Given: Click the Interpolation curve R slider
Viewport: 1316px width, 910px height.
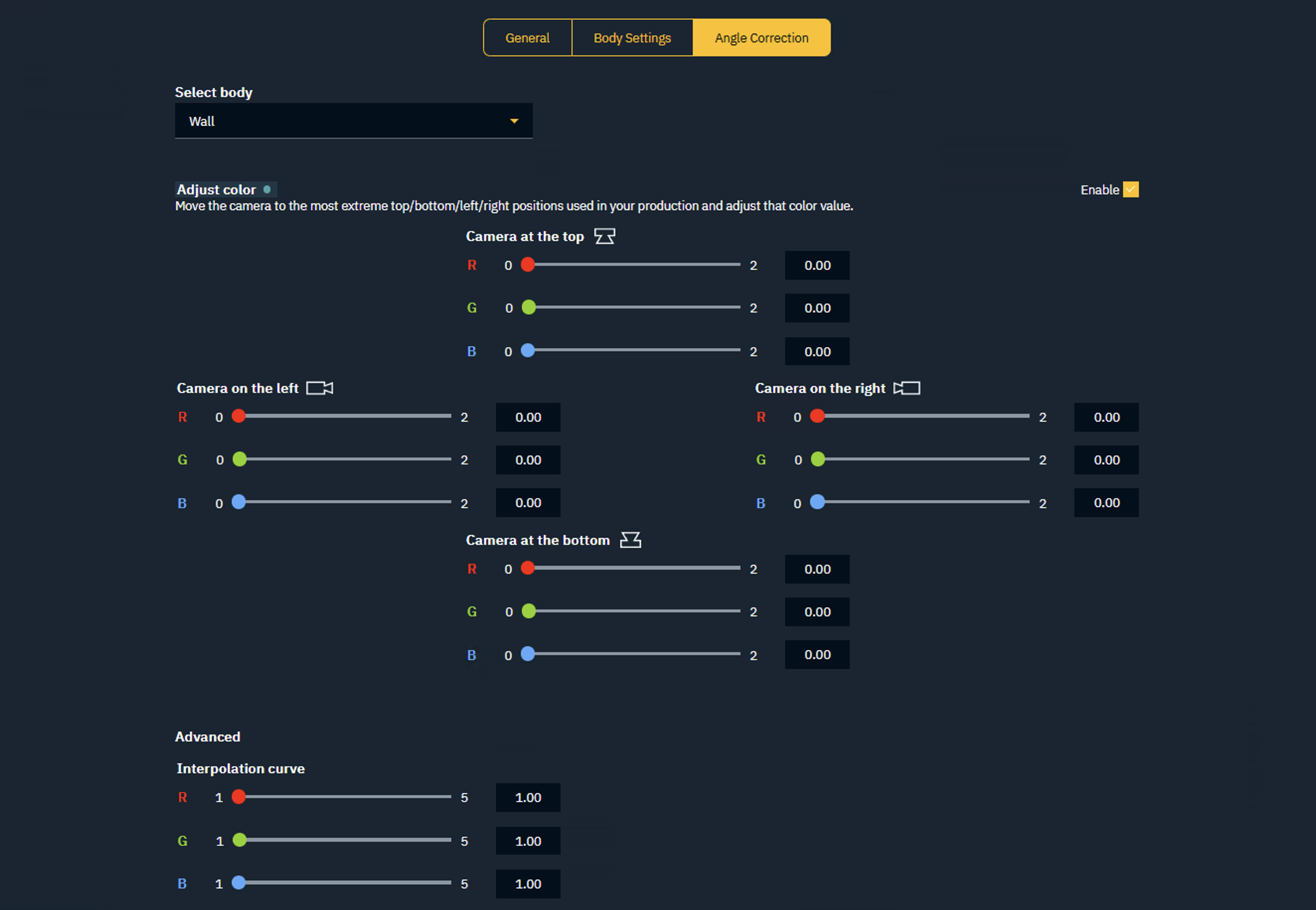Looking at the screenshot, I should [342, 797].
